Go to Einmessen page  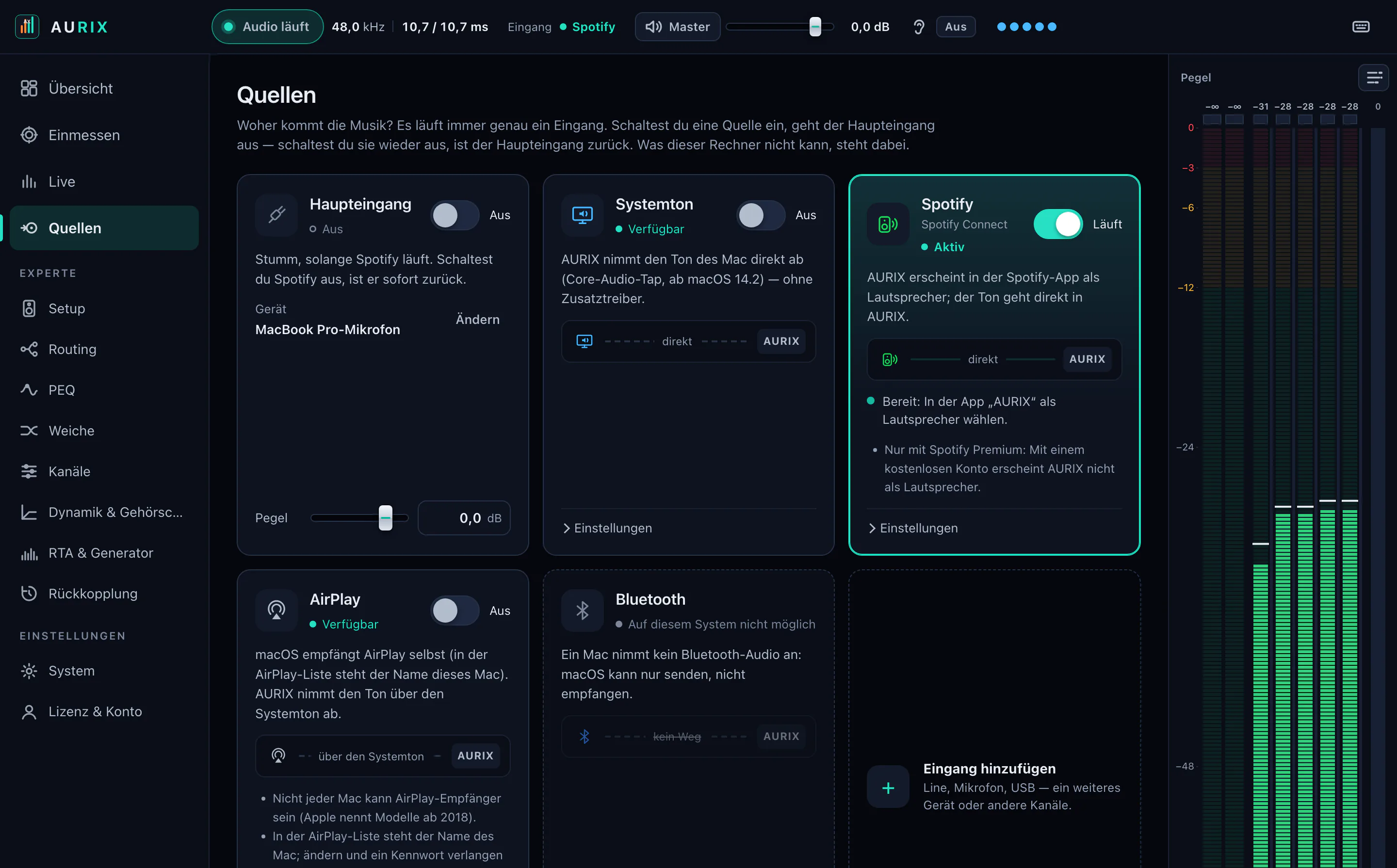tap(104, 135)
